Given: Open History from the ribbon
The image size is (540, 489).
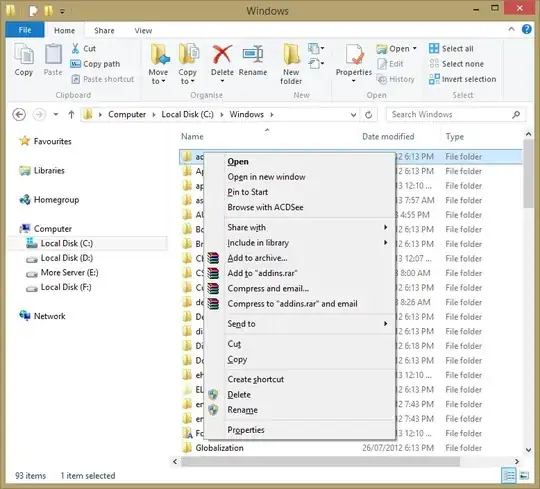Looking at the screenshot, I should [x=395, y=79].
